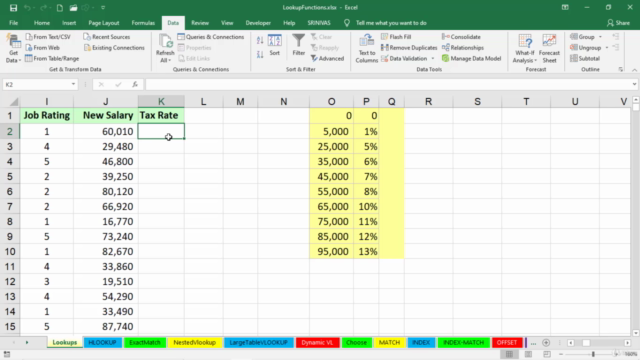The height and width of the screenshot is (360, 640).
Task: Expand the Group dropdown arrow
Action: pos(600,37)
